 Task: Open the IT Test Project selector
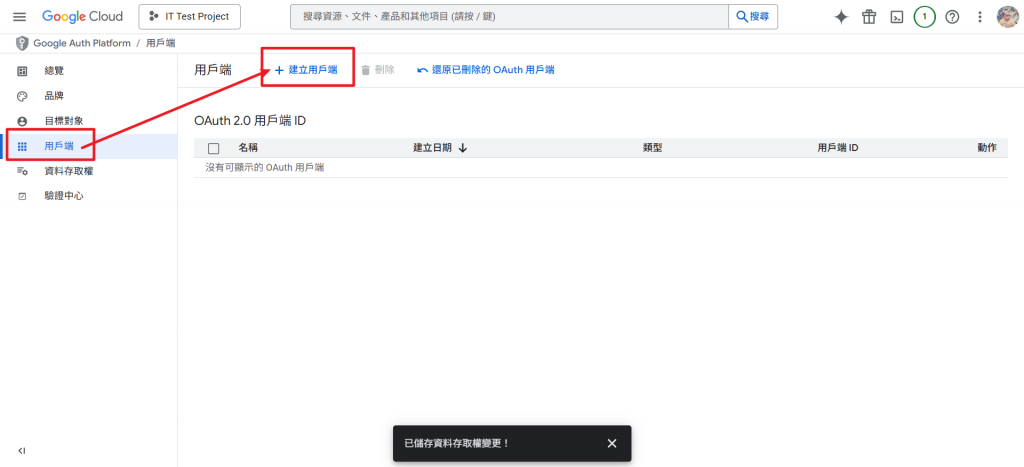(x=189, y=17)
